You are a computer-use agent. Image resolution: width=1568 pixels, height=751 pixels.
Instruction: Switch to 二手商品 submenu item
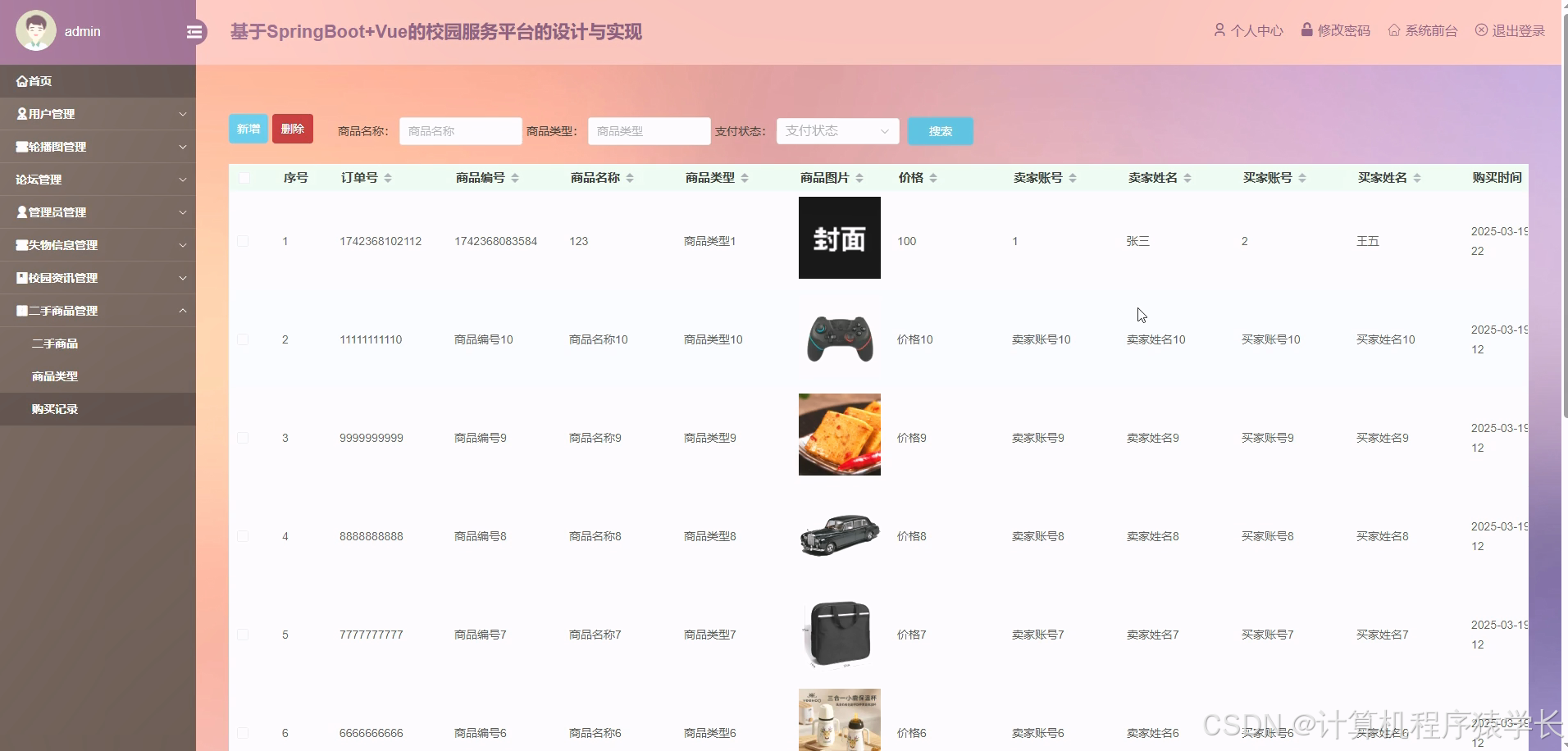pyautogui.click(x=56, y=344)
